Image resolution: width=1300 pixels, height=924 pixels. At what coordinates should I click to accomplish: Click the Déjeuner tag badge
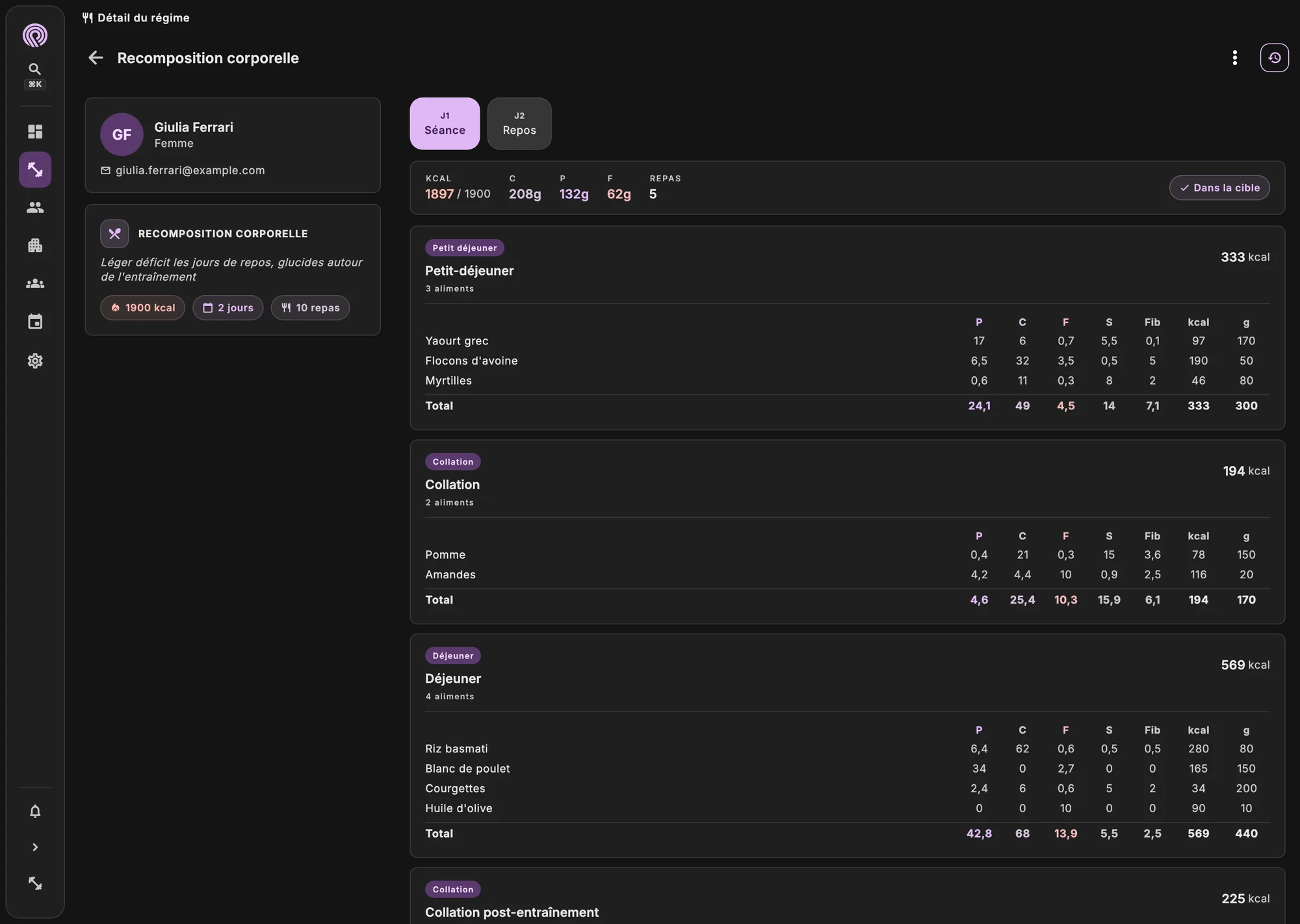pyautogui.click(x=453, y=656)
